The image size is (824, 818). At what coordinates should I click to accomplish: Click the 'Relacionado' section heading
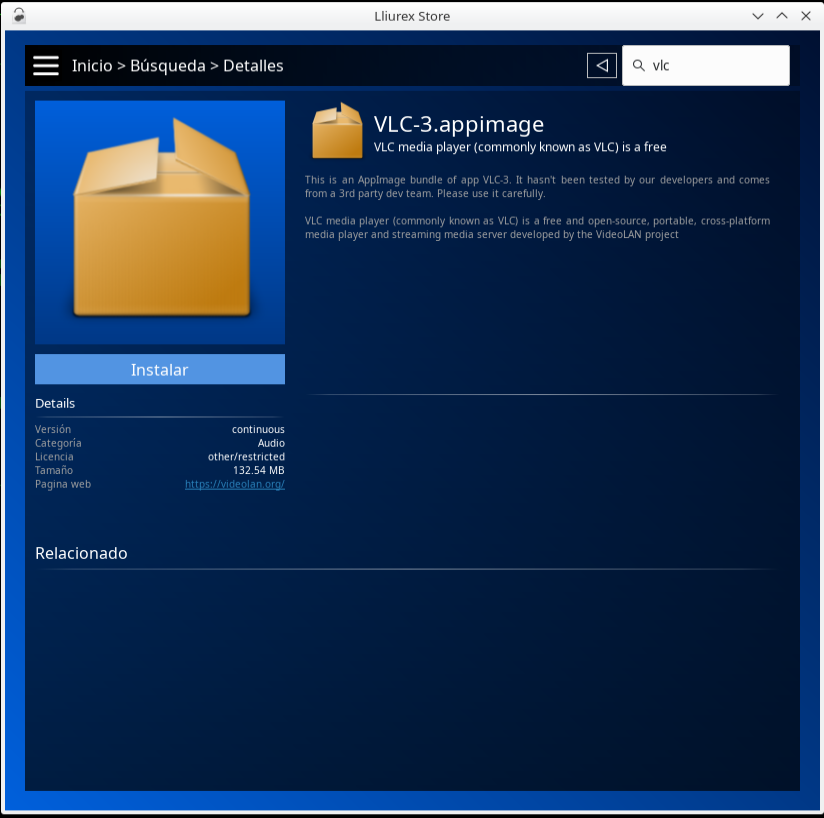[x=81, y=553]
